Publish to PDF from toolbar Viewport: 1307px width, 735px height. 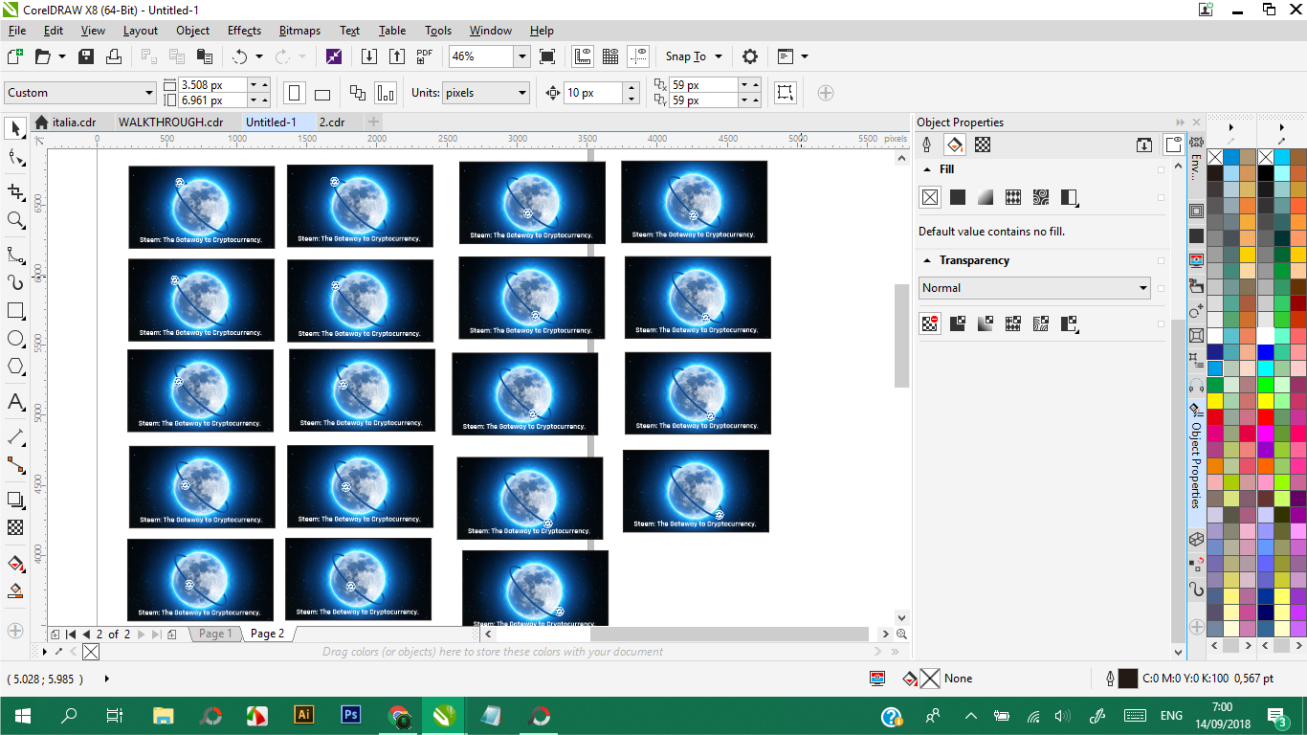[x=425, y=57]
